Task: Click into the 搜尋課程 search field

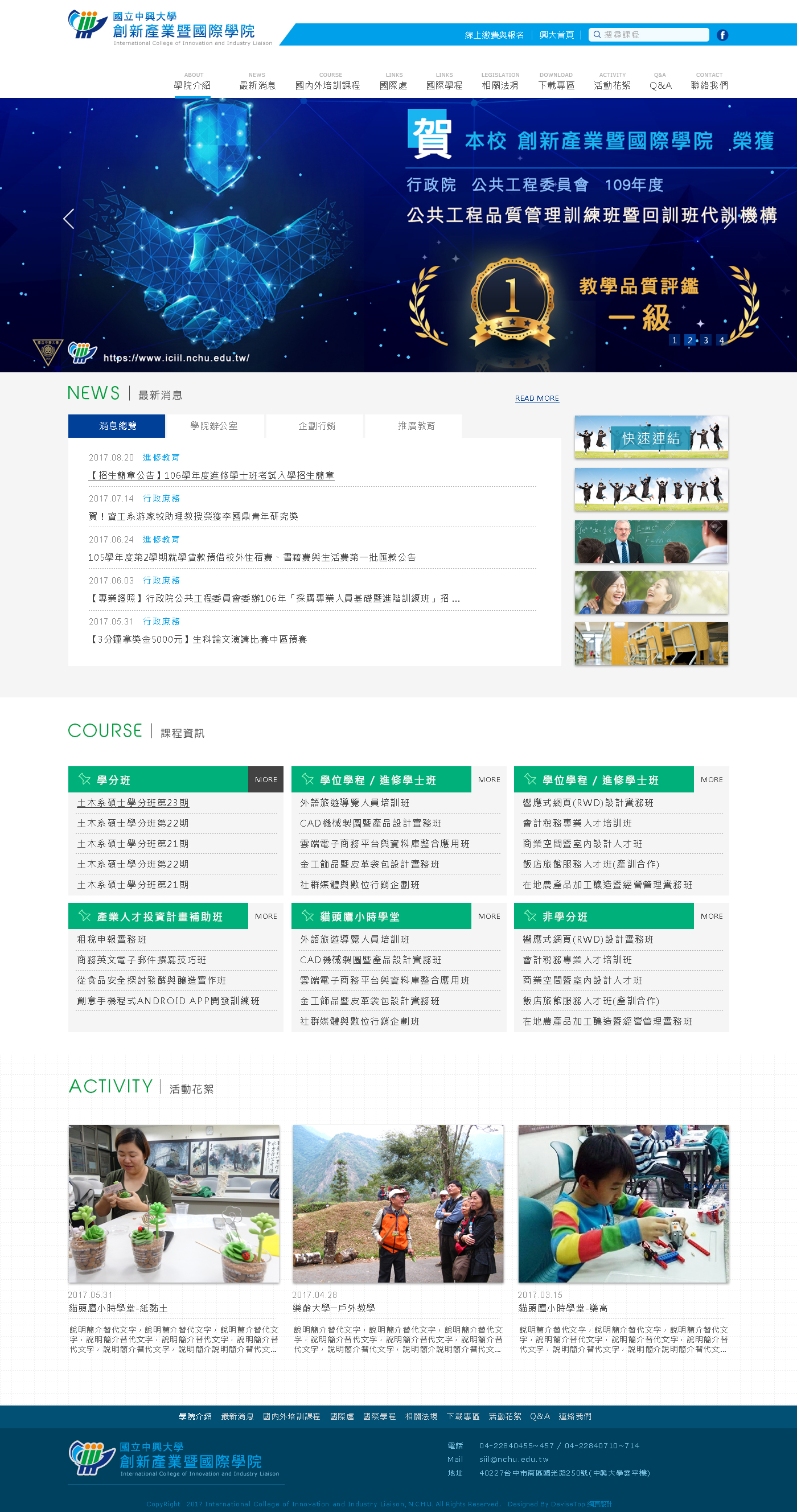Action: (653, 35)
